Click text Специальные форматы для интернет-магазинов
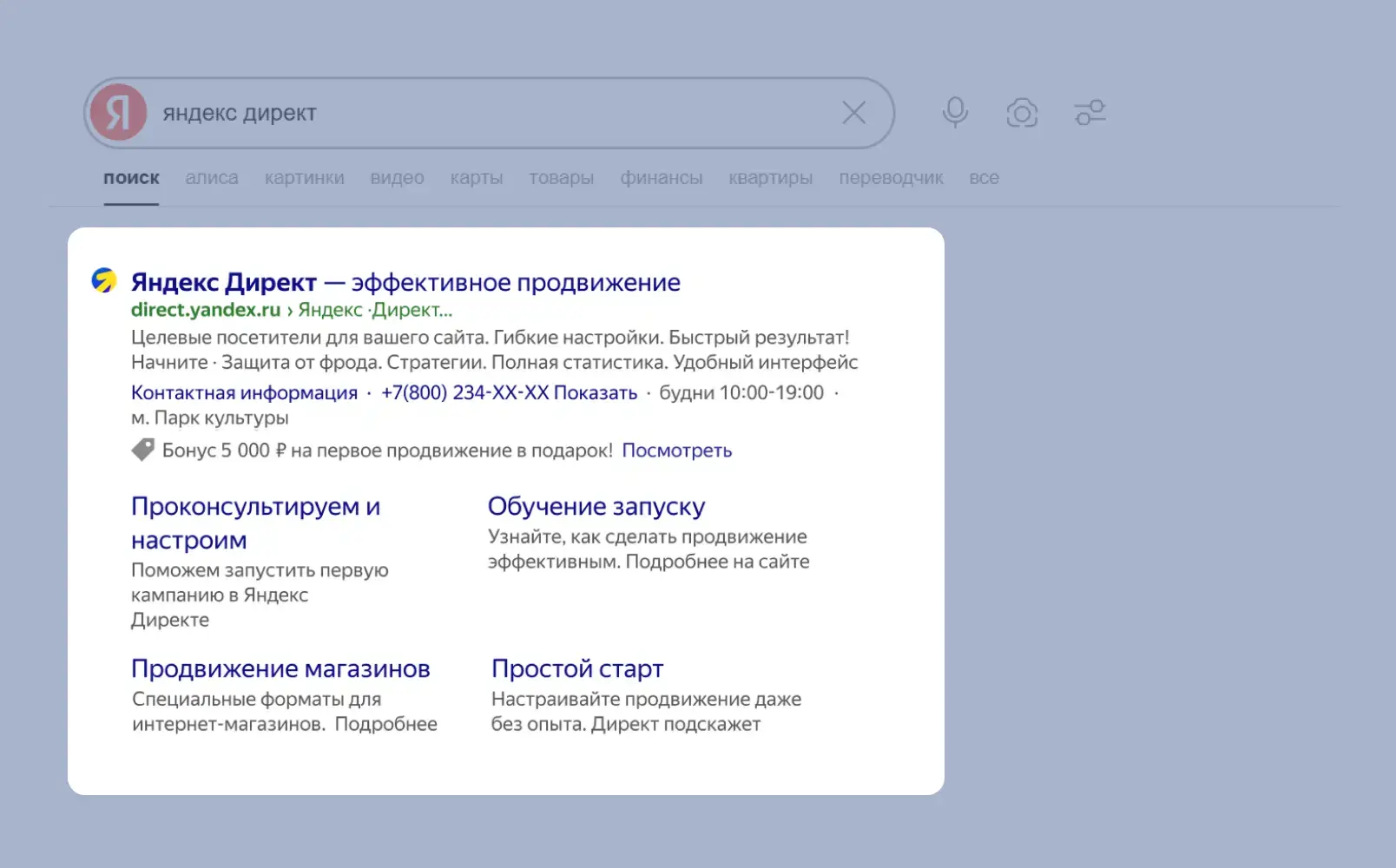1396x868 pixels. [x=285, y=711]
